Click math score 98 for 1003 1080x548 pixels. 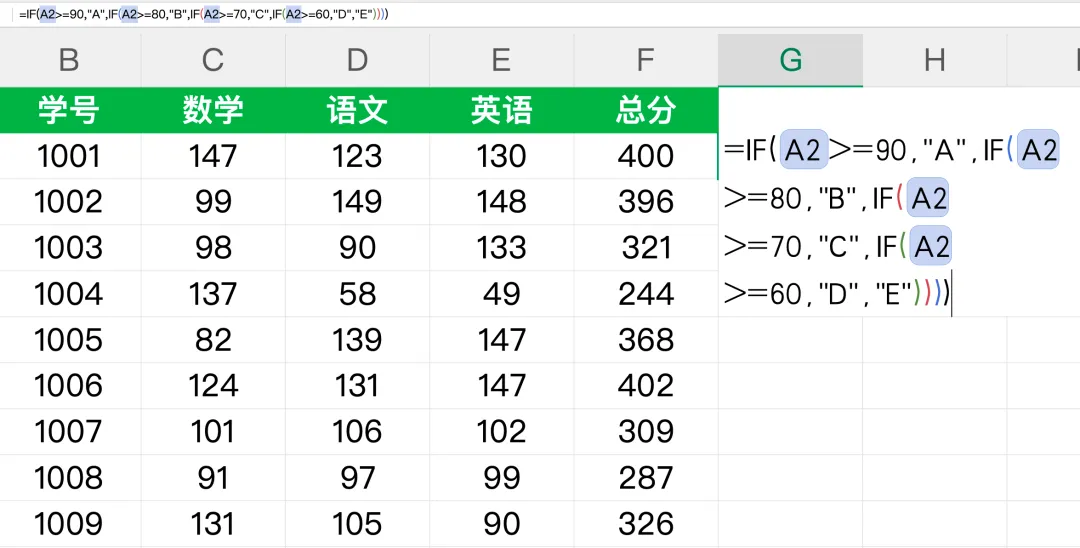click(x=213, y=248)
